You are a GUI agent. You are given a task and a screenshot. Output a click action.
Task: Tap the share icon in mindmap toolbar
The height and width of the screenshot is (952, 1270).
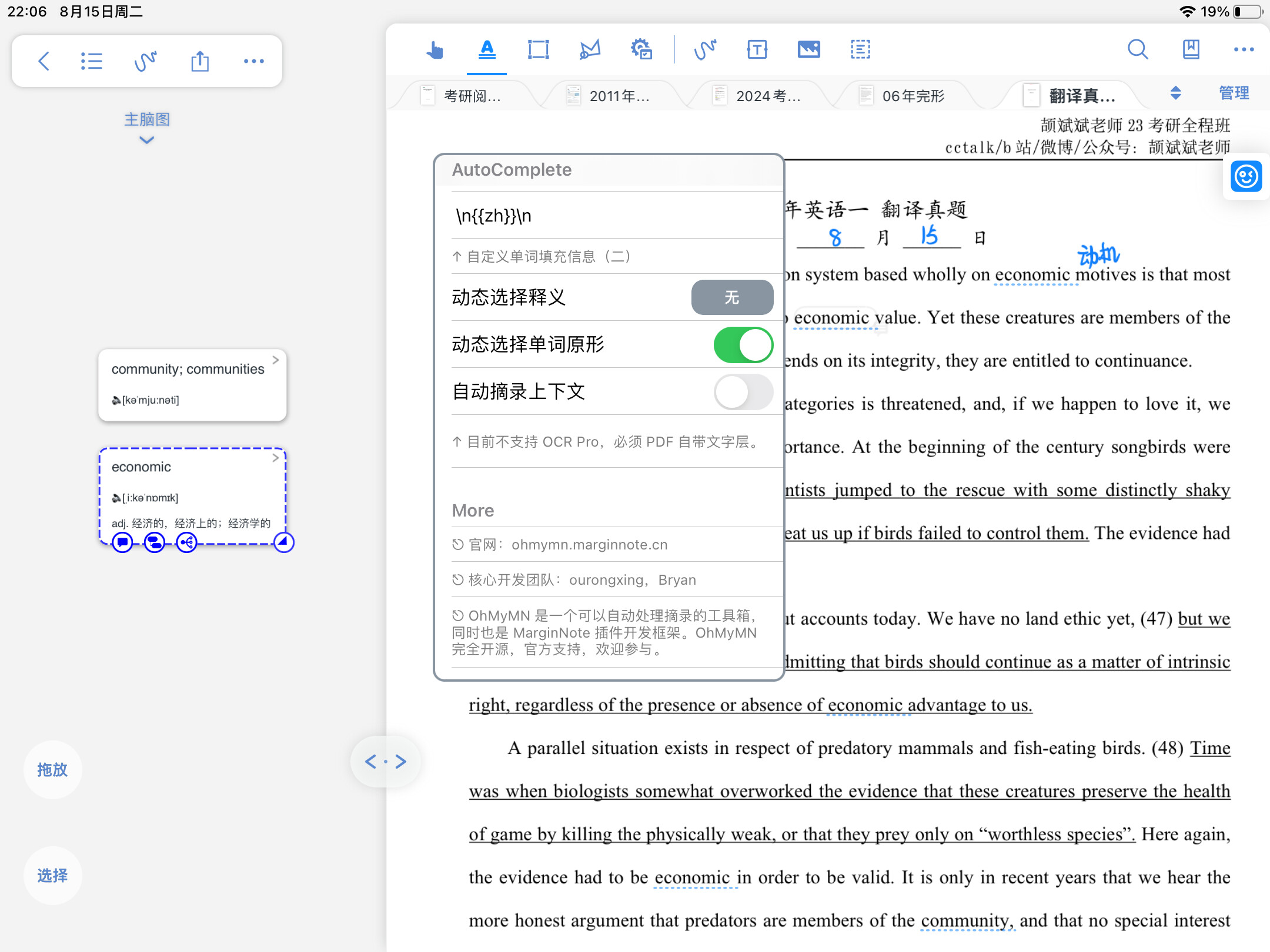[x=200, y=61]
